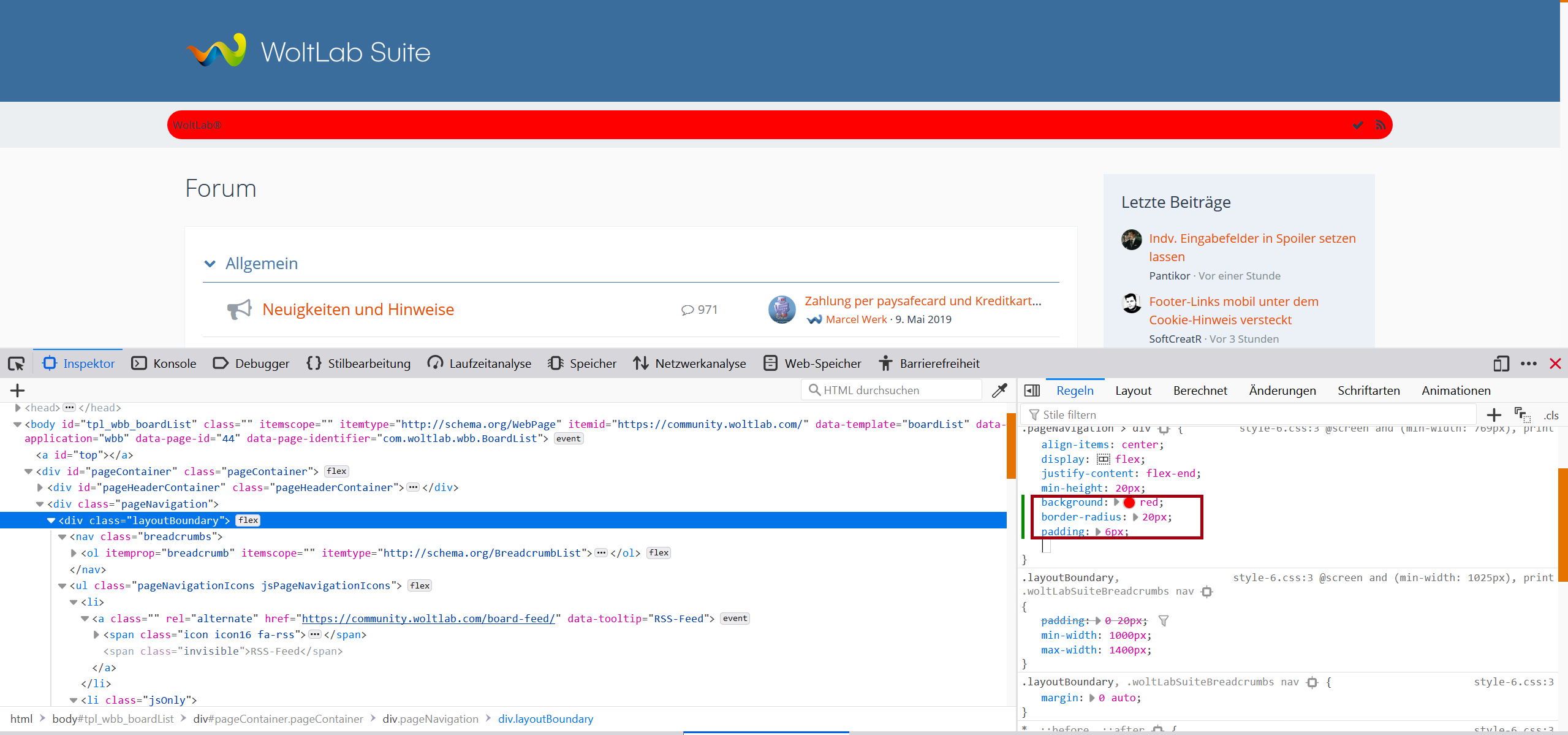Open devtools three-dots options menu
The image size is (1568, 735).
(x=1529, y=364)
